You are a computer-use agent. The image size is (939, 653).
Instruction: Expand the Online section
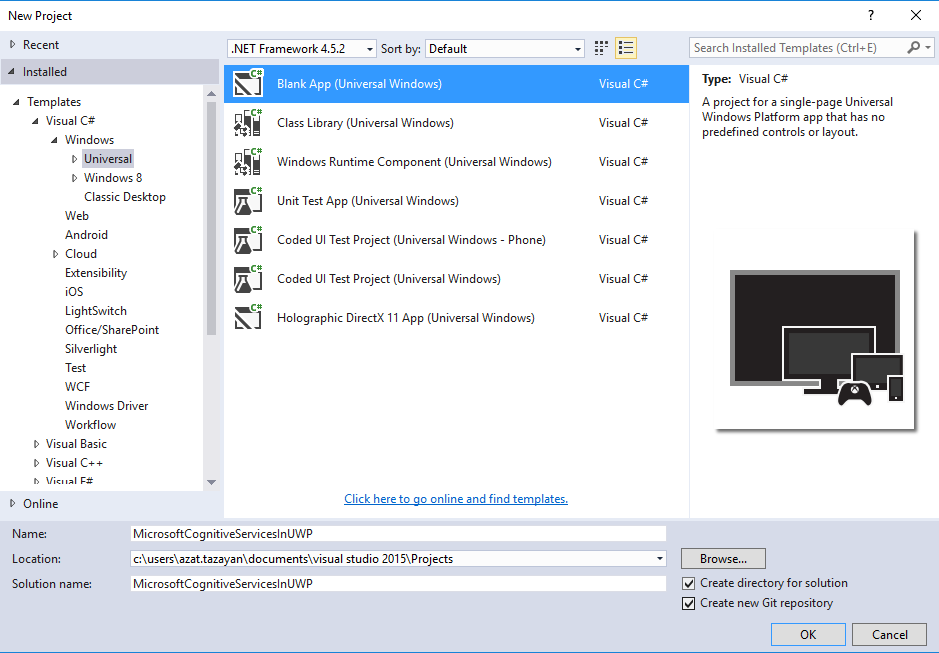point(13,503)
